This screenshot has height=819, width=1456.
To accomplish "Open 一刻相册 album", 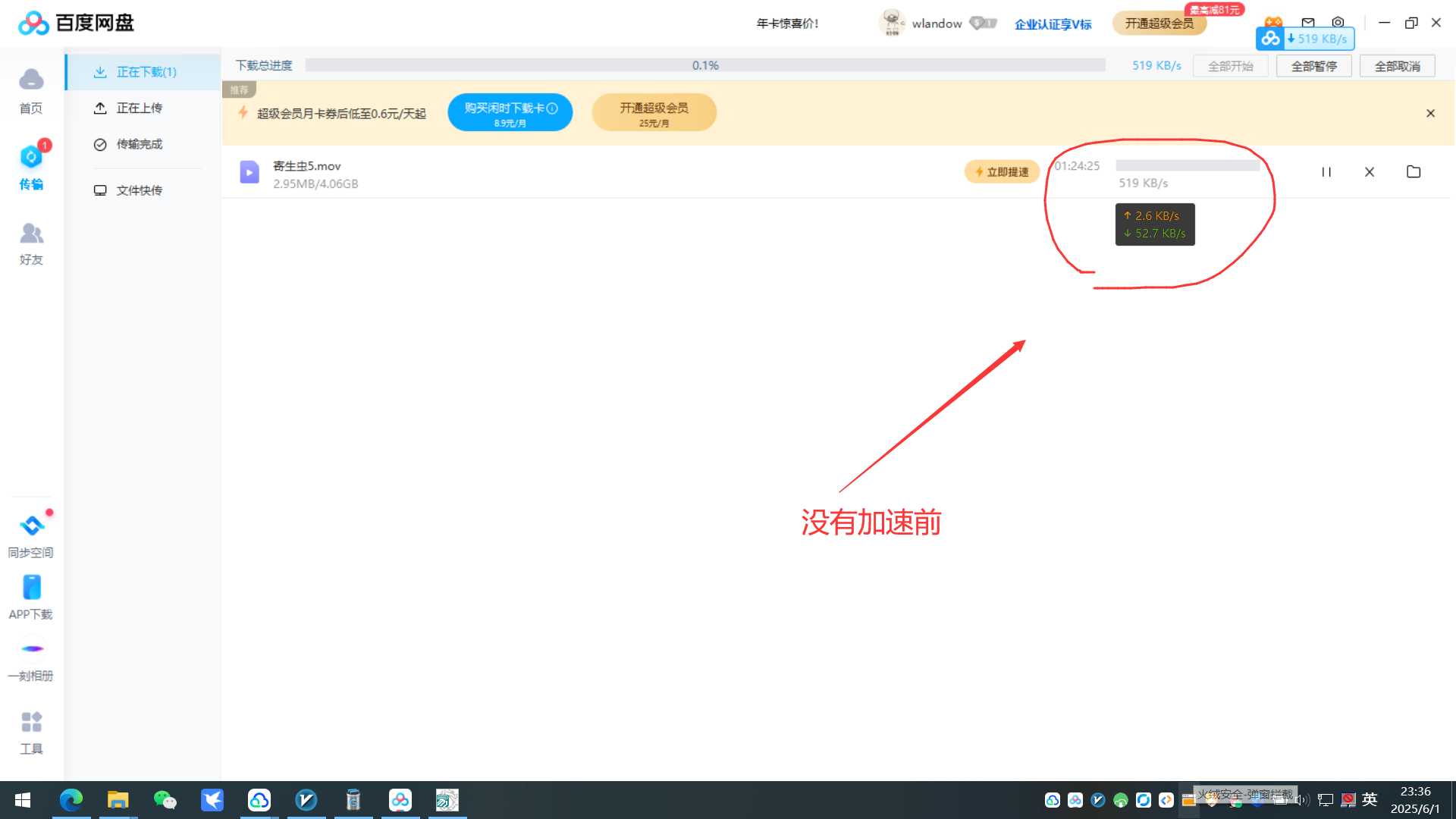I will point(31,661).
